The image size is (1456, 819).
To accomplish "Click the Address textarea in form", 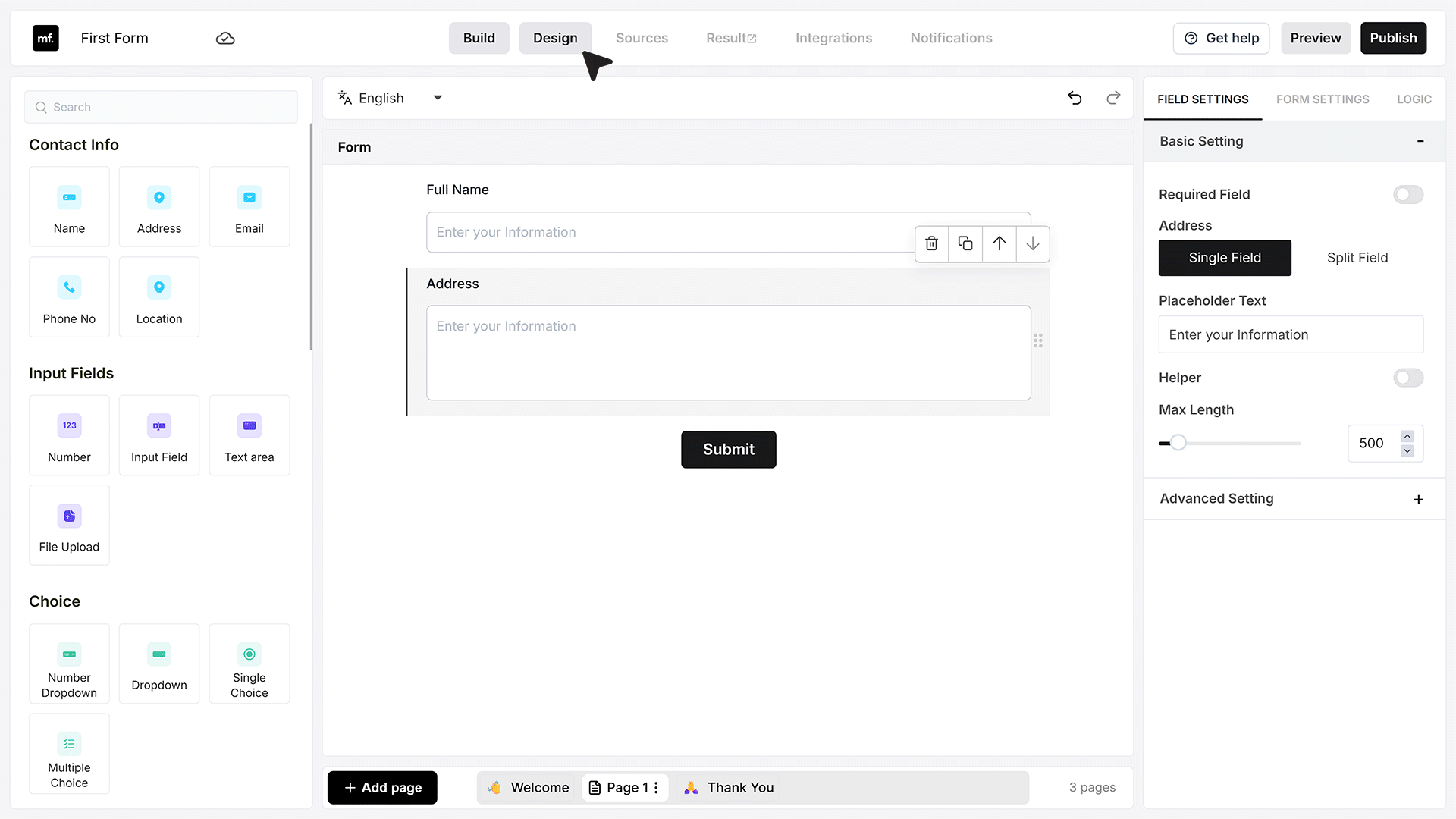I will coord(729,353).
